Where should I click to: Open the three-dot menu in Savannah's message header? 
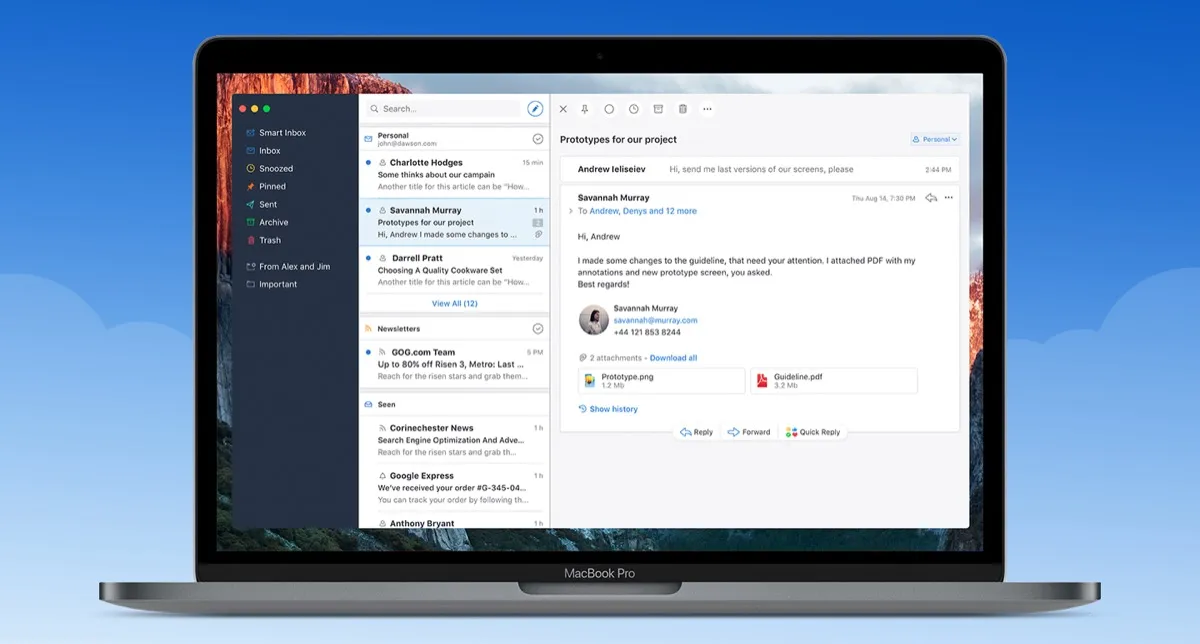click(x=949, y=198)
